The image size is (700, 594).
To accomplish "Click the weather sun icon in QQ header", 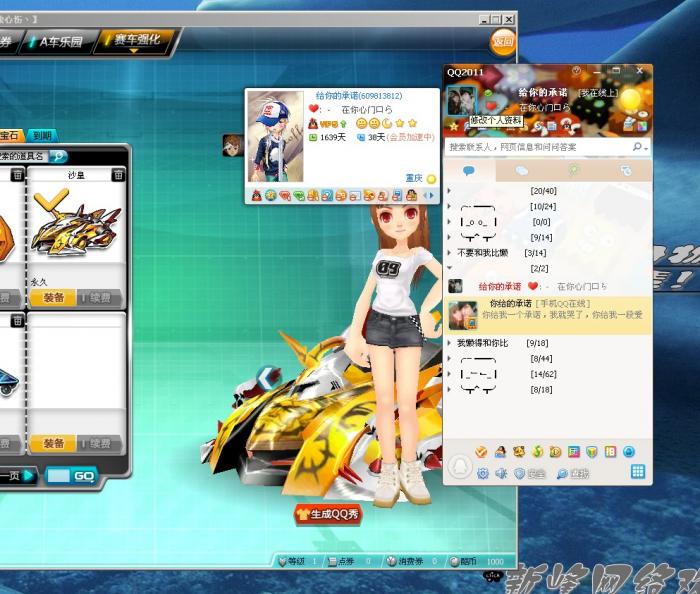I will tap(630, 100).
